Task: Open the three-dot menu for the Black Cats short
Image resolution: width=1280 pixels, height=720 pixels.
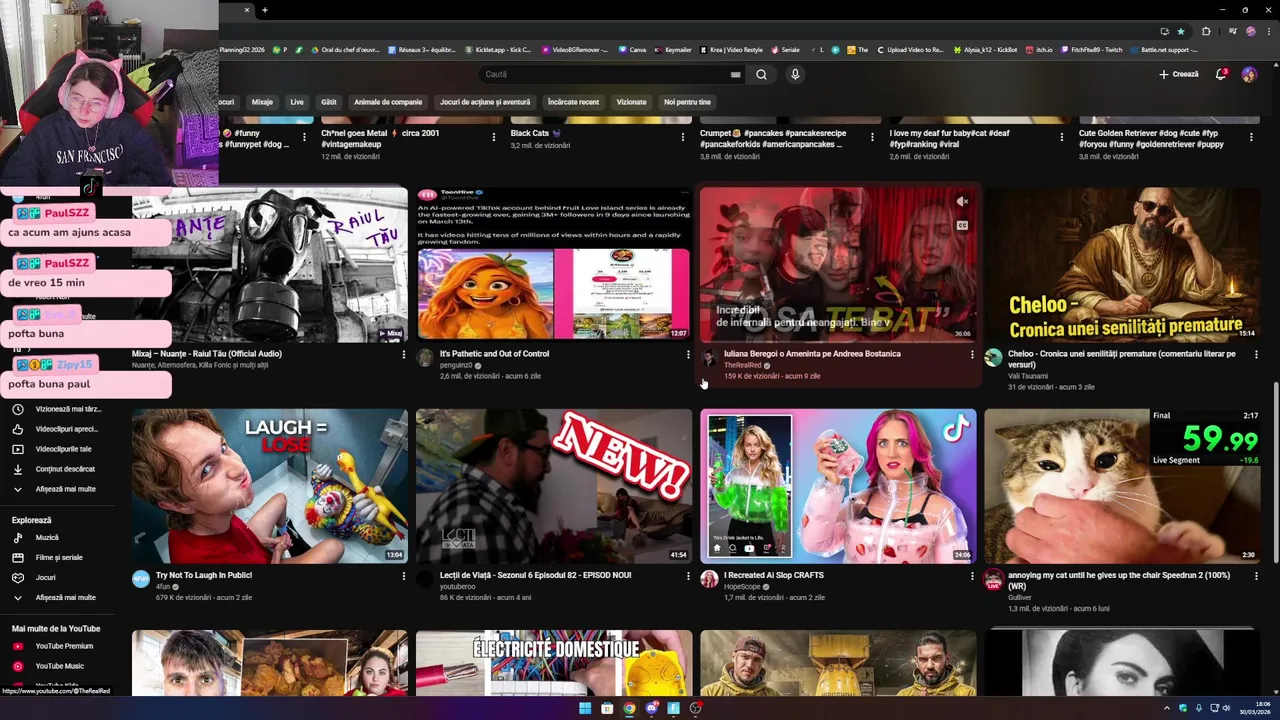Action: click(682, 137)
